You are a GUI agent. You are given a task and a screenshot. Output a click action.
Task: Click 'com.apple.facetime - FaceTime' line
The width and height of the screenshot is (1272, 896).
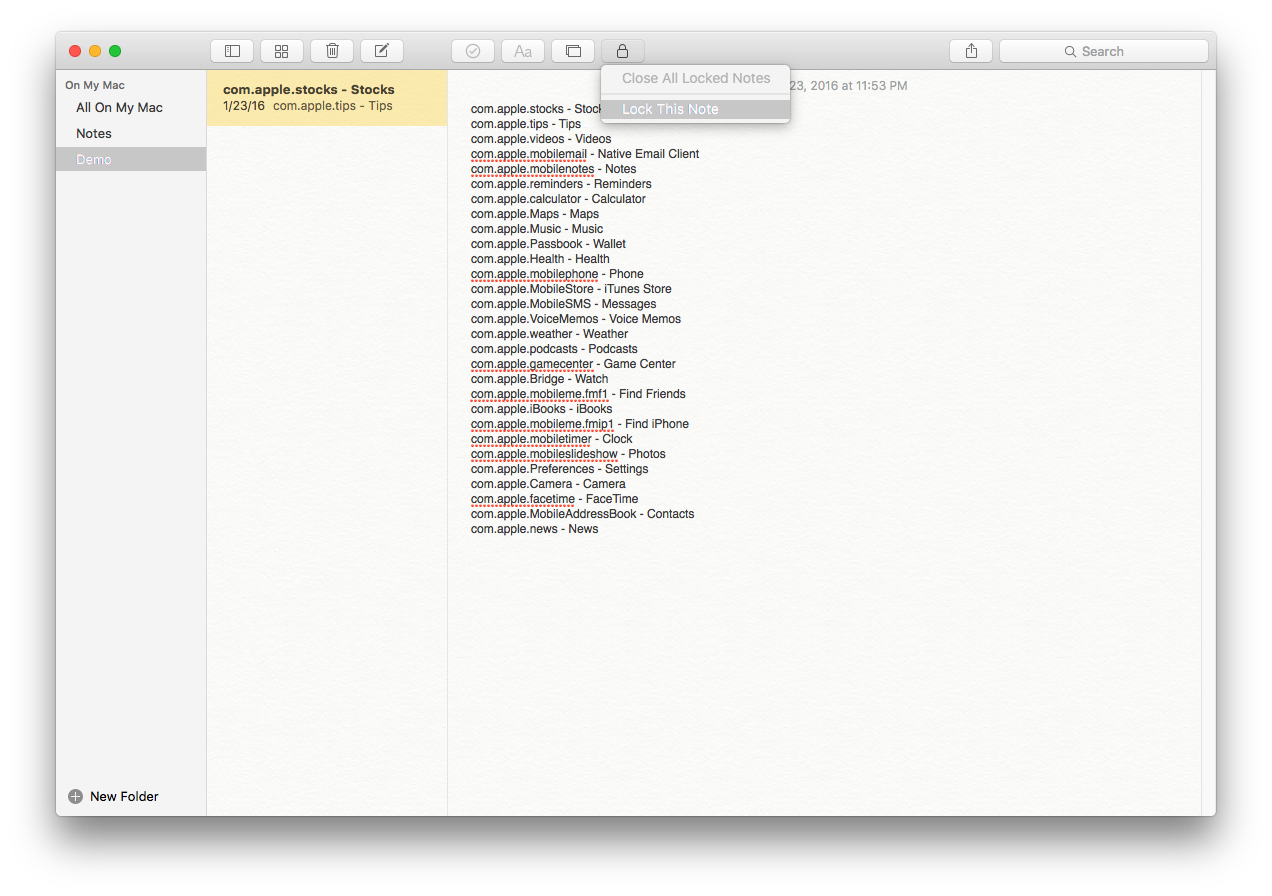[555, 499]
